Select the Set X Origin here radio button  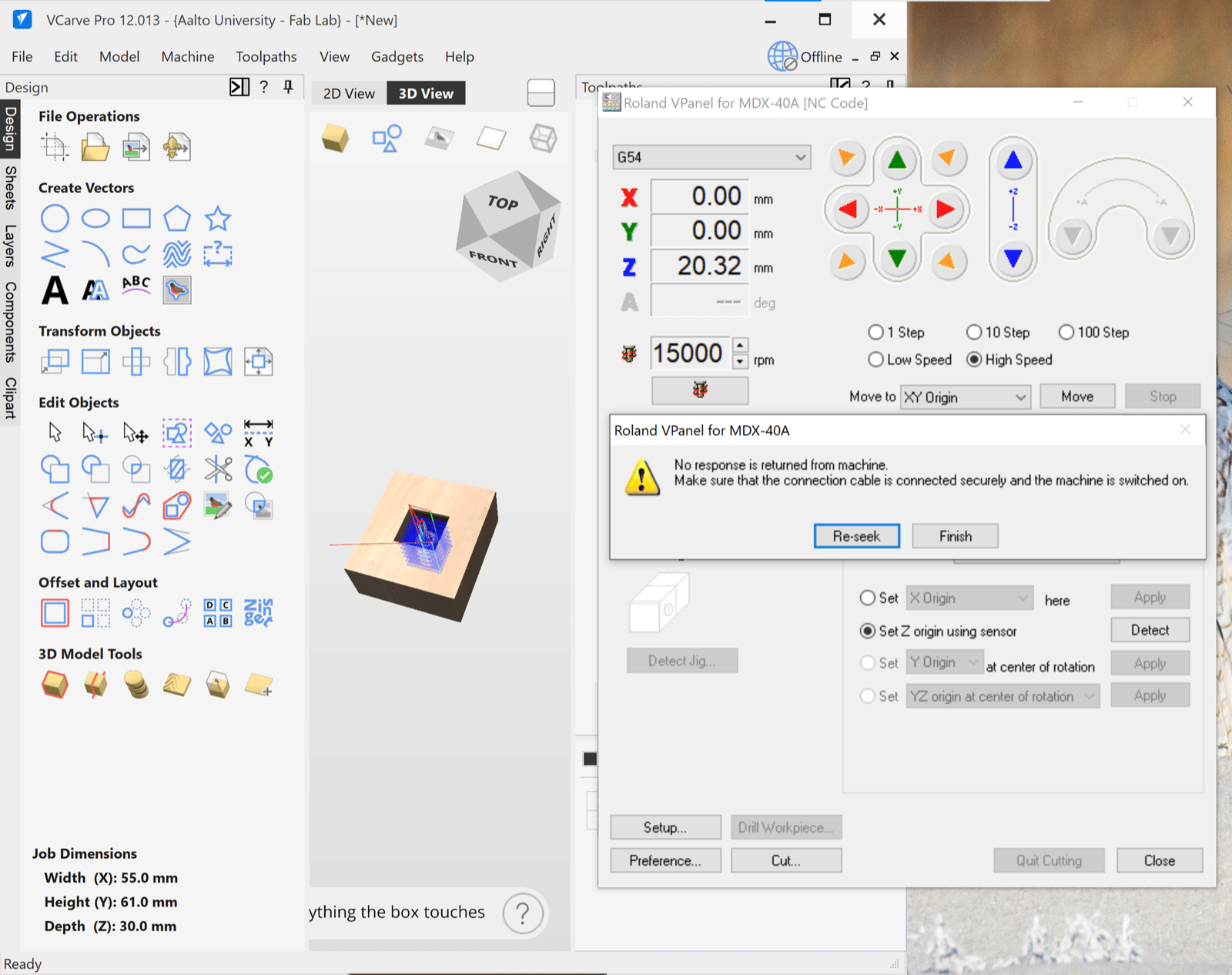tap(868, 598)
